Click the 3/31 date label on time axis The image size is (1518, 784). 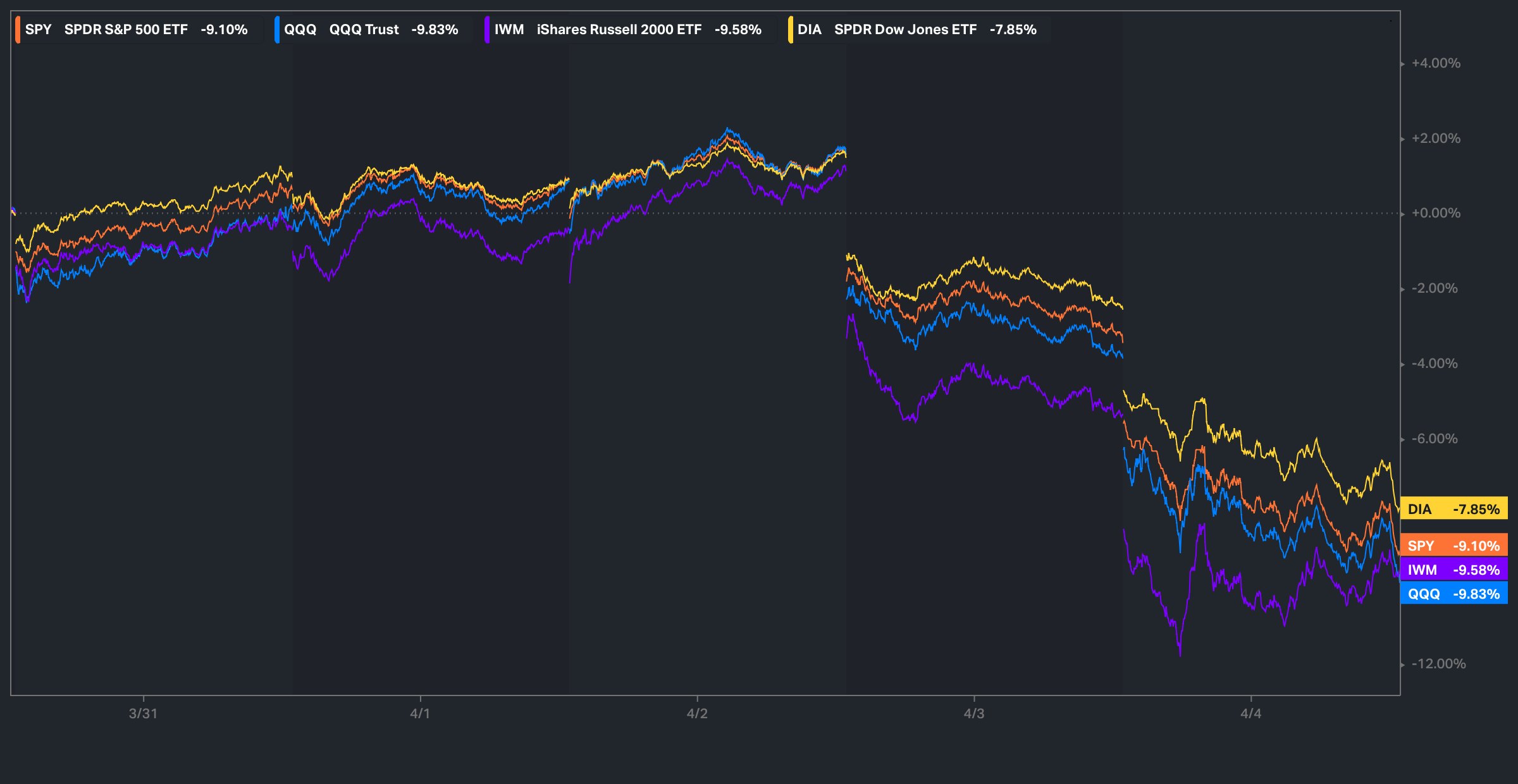pyautogui.click(x=143, y=714)
